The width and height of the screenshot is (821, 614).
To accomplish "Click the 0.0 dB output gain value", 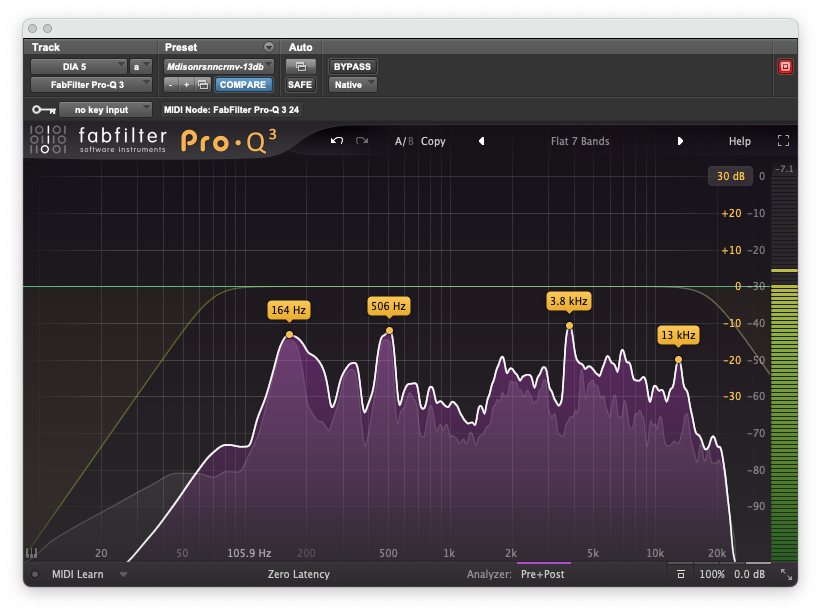I will click(x=749, y=574).
